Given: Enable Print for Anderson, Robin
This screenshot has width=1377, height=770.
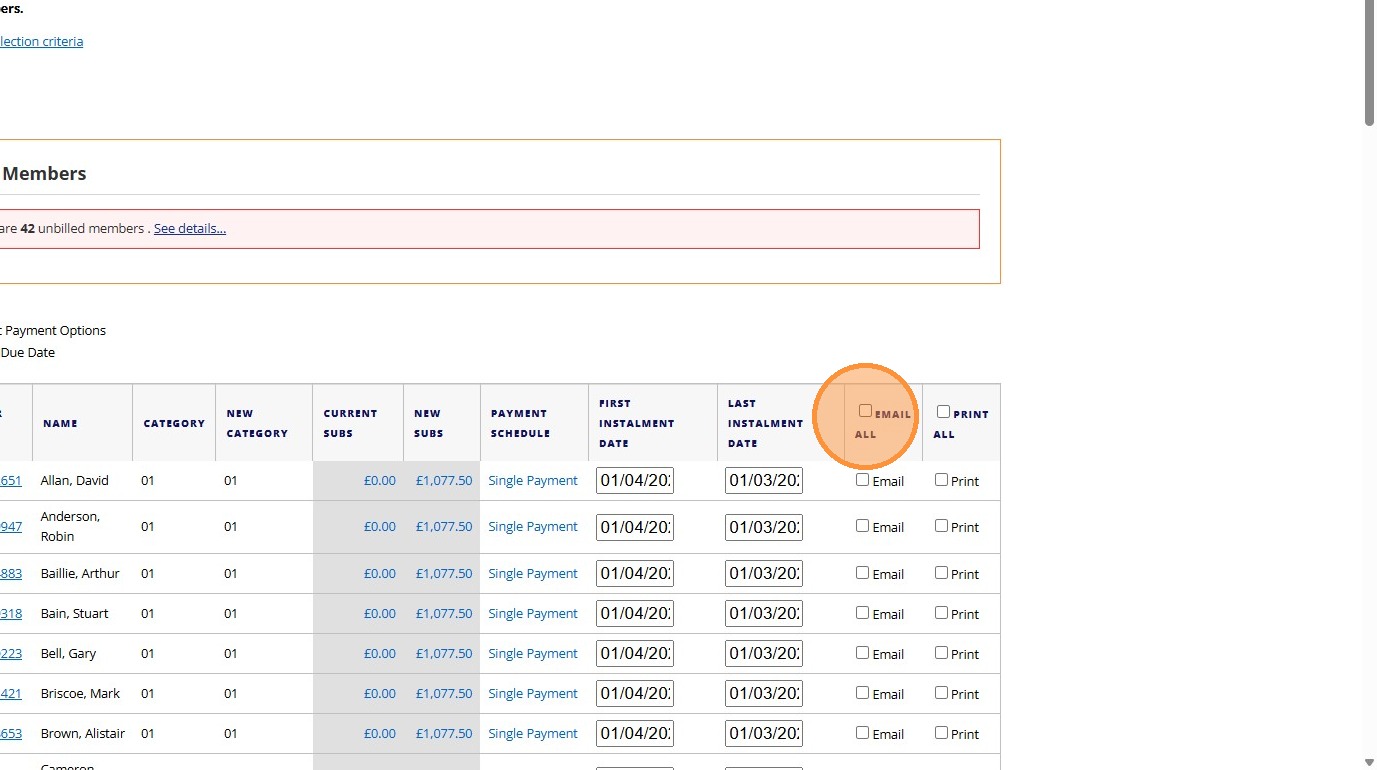Looking at the screenshot, I should 941,526.
